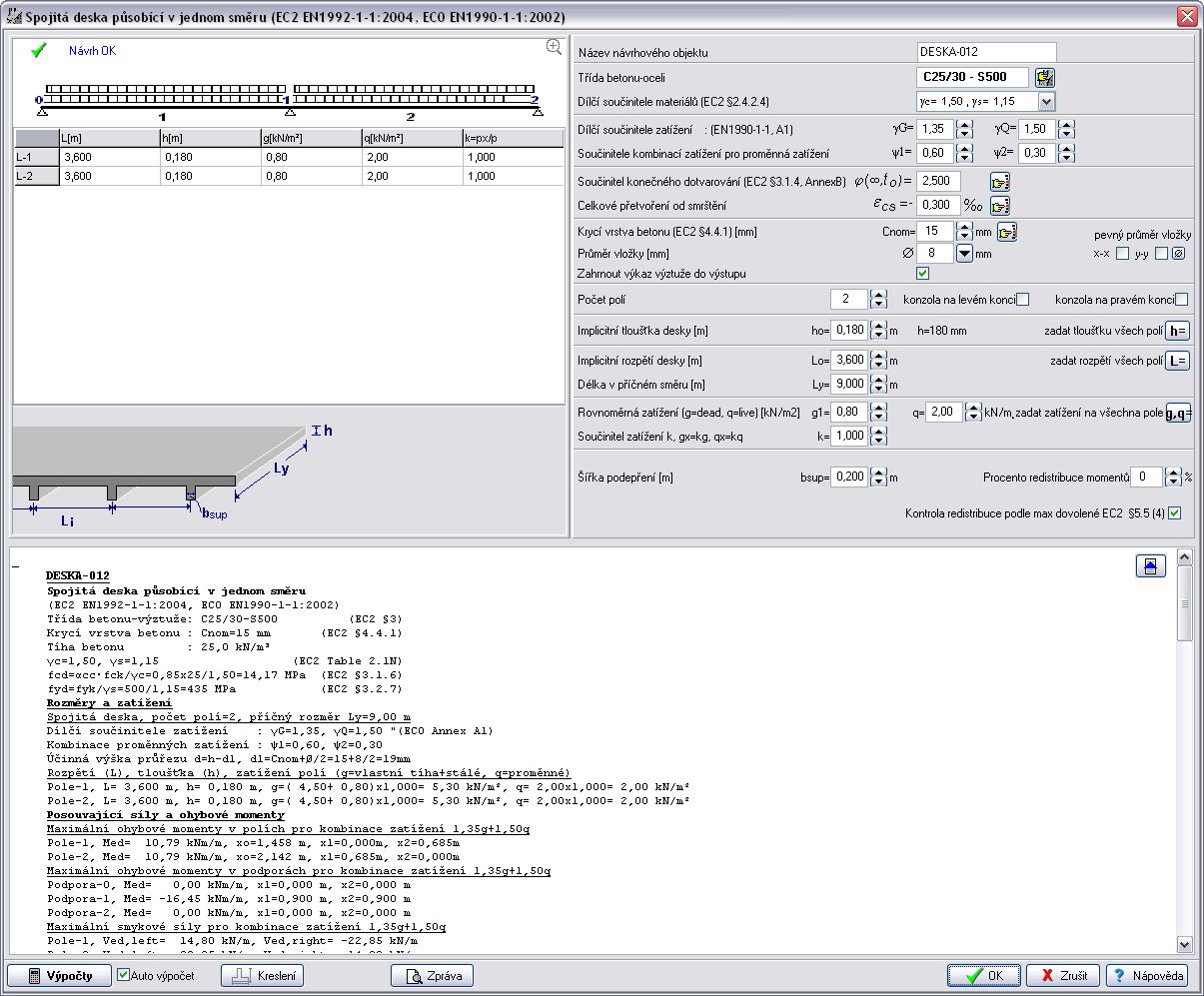Image resolution: width=1204 pixels, height=996 pixels.
Task: Adjust Cnom cover stepper
Action: click(964, 232)
